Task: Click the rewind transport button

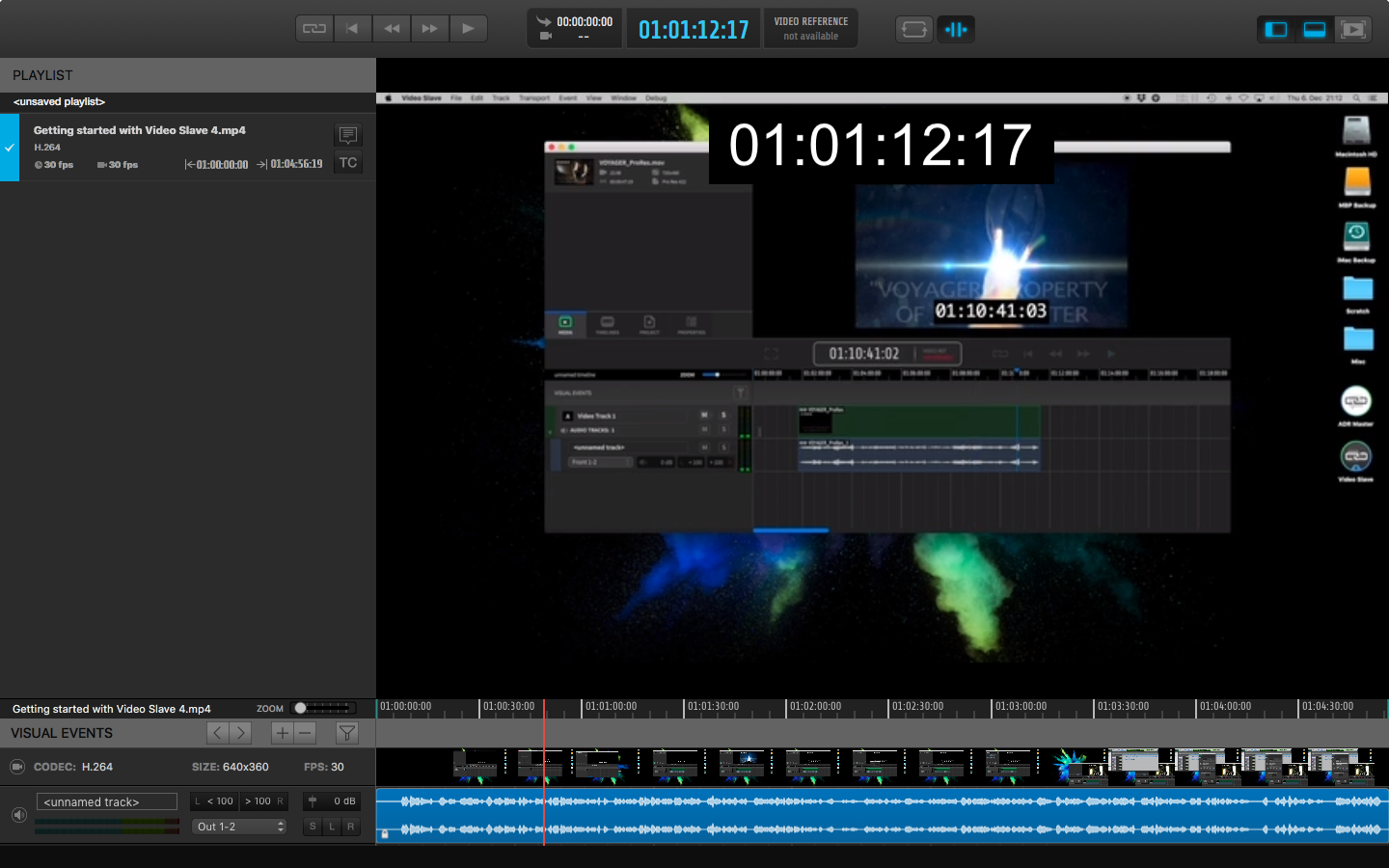Action: pyautogui.click(x=392, y=28)
